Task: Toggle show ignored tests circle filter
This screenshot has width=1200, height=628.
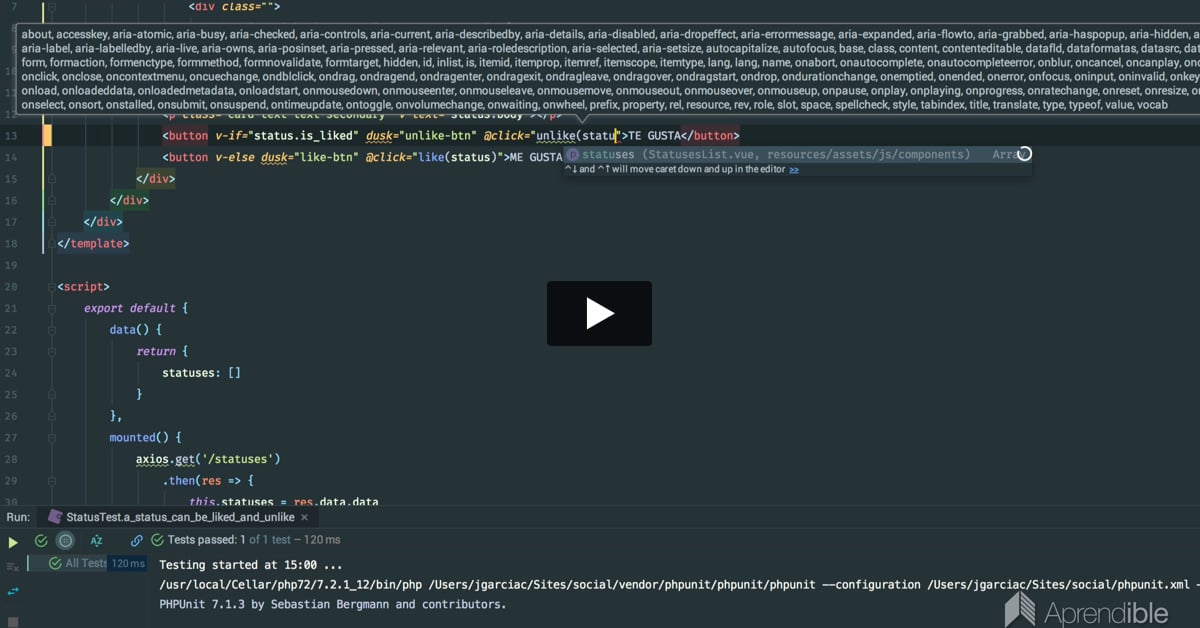Action: 65,541
